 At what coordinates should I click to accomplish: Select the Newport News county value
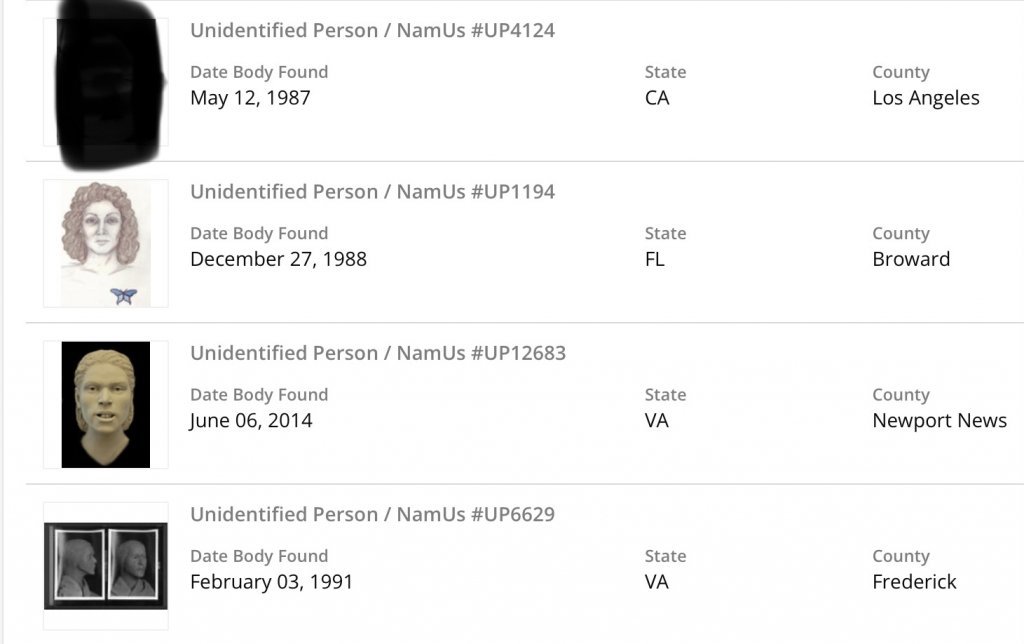[x=939, y=421]
